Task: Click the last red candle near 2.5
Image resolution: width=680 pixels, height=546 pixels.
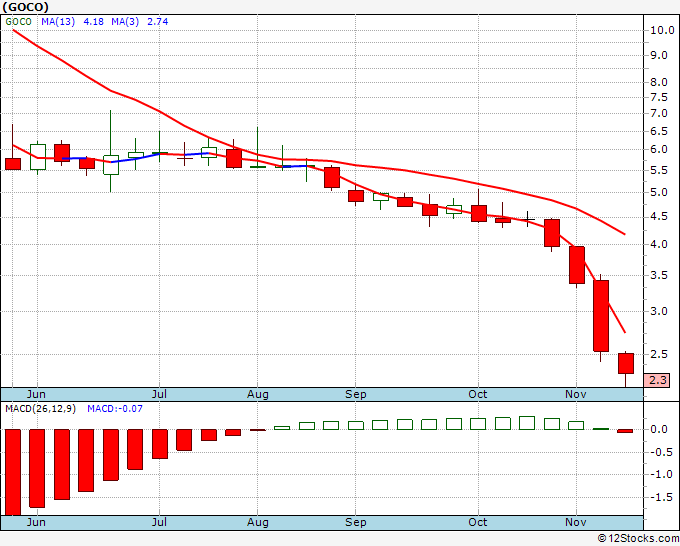Action: (626, 363)
